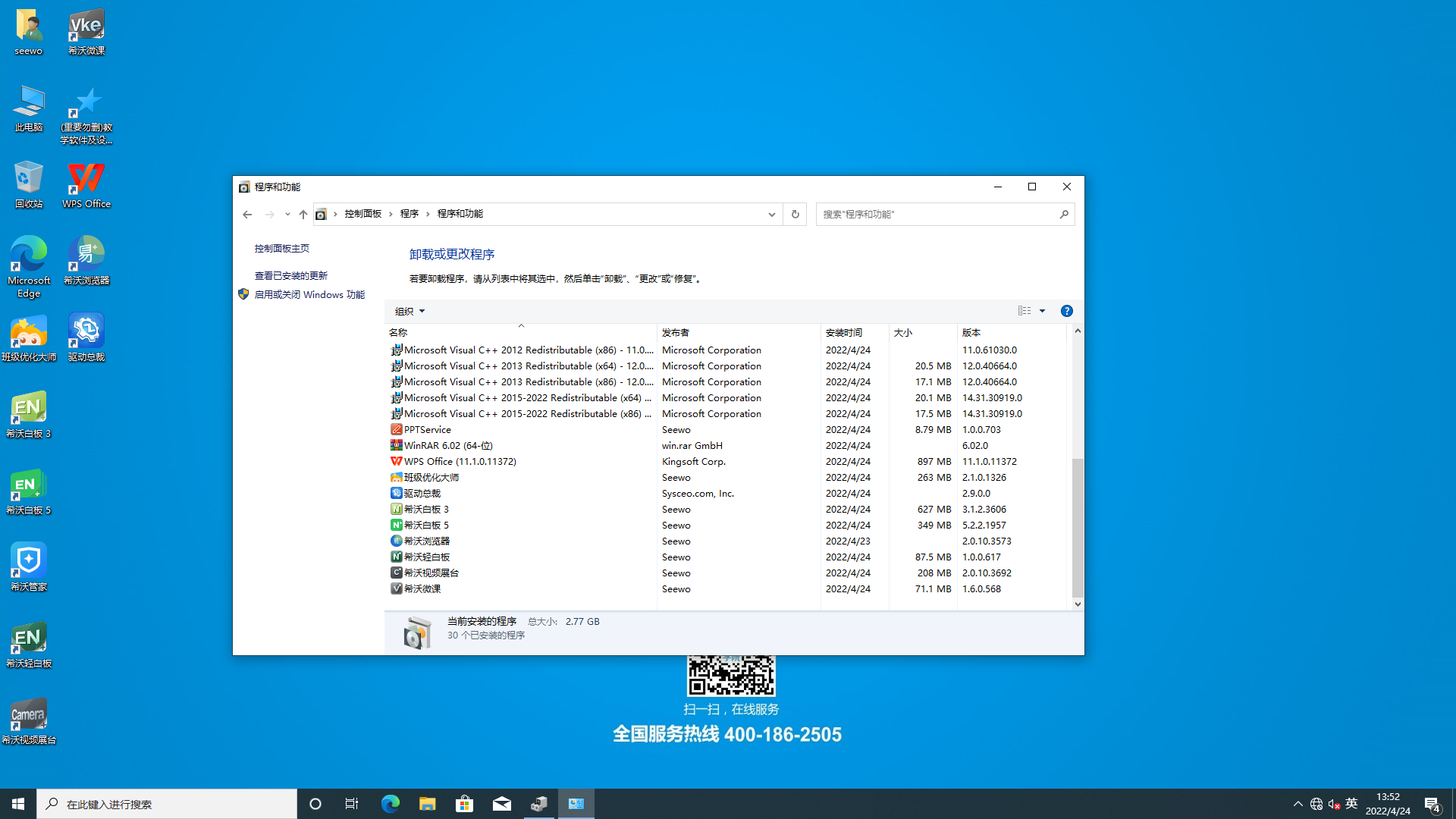This screenshot has height=819, width=1456.
Task: Sort by the 安装时间 column header
Action: point(855,333)
